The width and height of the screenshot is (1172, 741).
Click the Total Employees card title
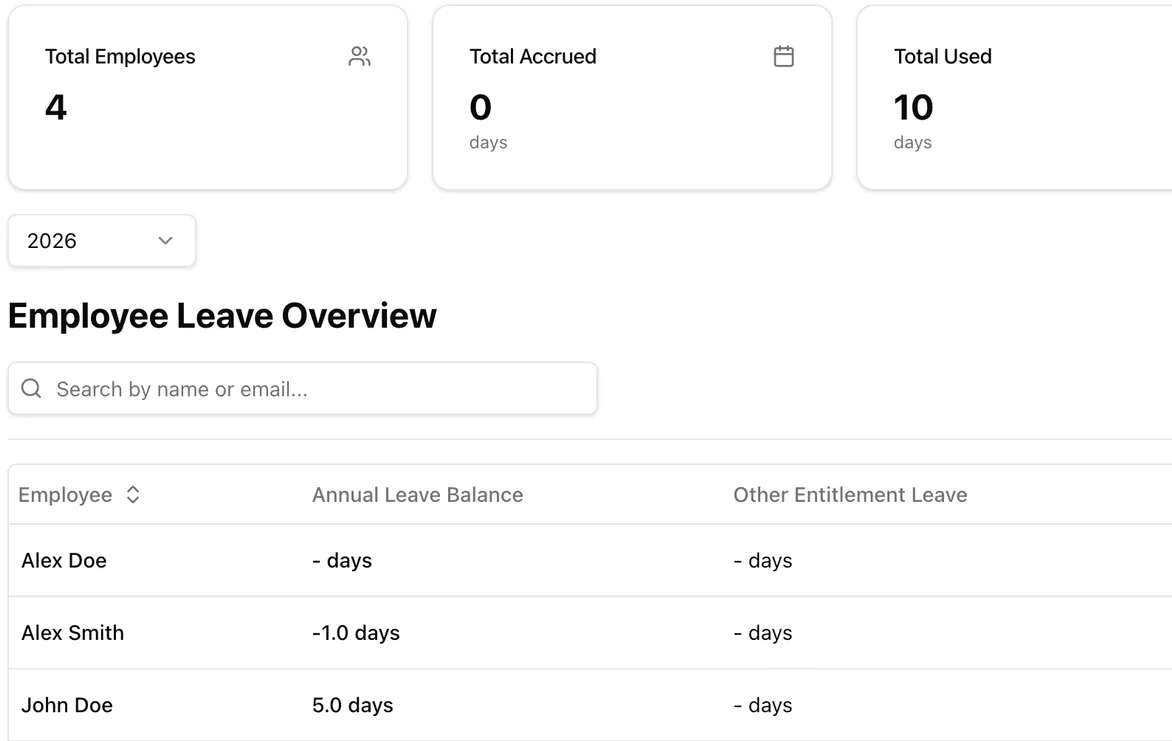(x=120, y=57)
